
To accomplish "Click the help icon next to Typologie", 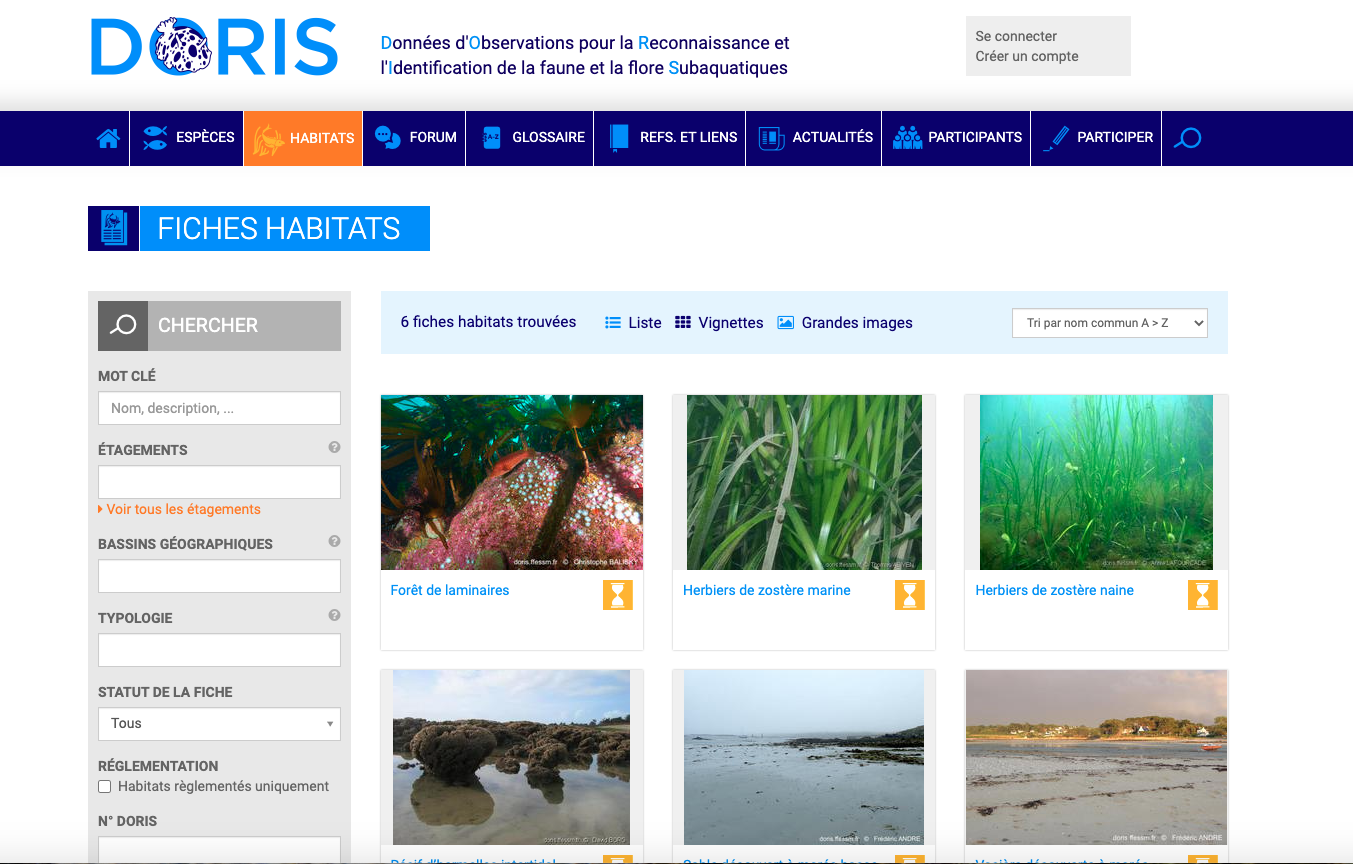I will click(x=334, y=616).
